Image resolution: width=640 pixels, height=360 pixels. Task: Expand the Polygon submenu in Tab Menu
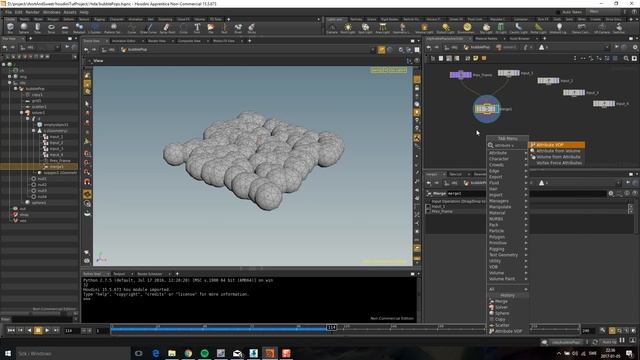(507, 237)
